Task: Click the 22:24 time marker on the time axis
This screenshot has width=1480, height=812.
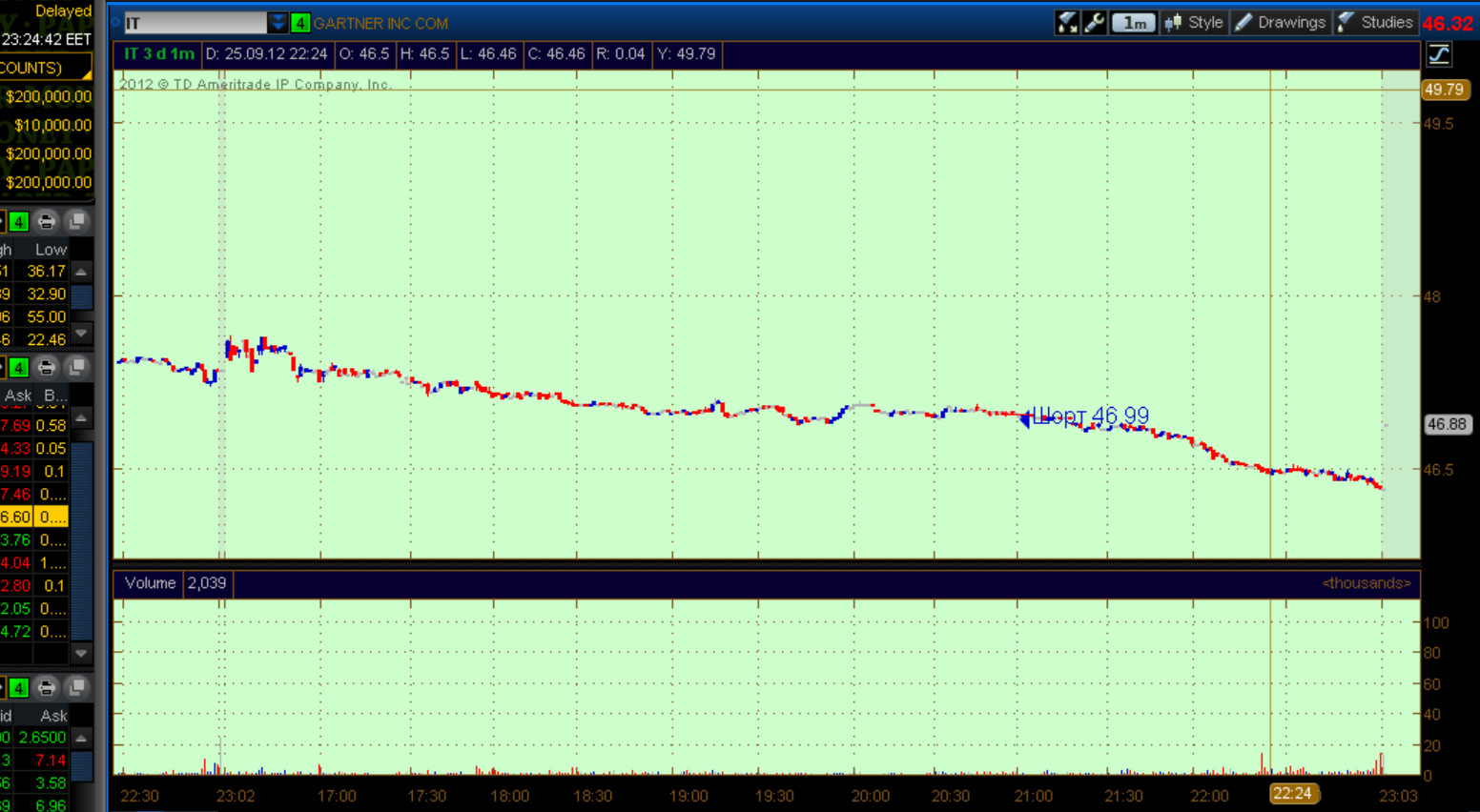Action: 1292,794
